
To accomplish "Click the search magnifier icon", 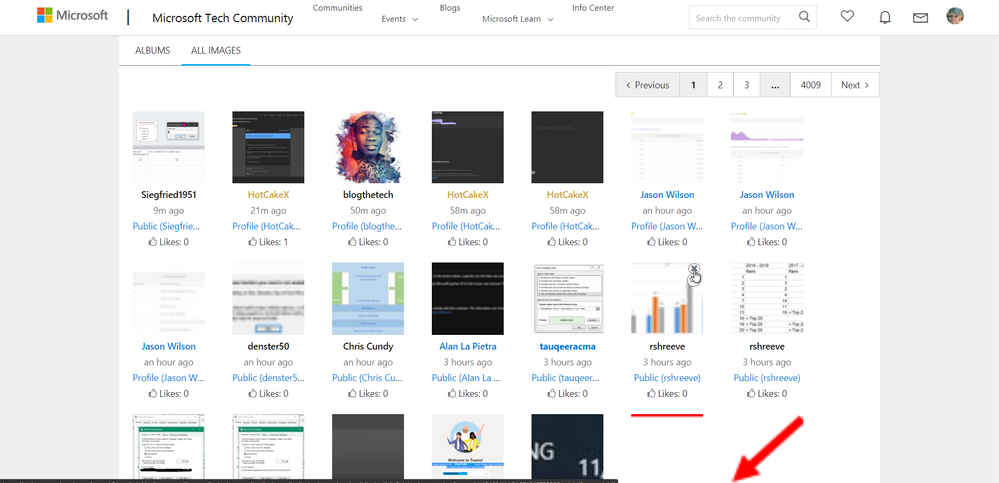I will [805, 17].
